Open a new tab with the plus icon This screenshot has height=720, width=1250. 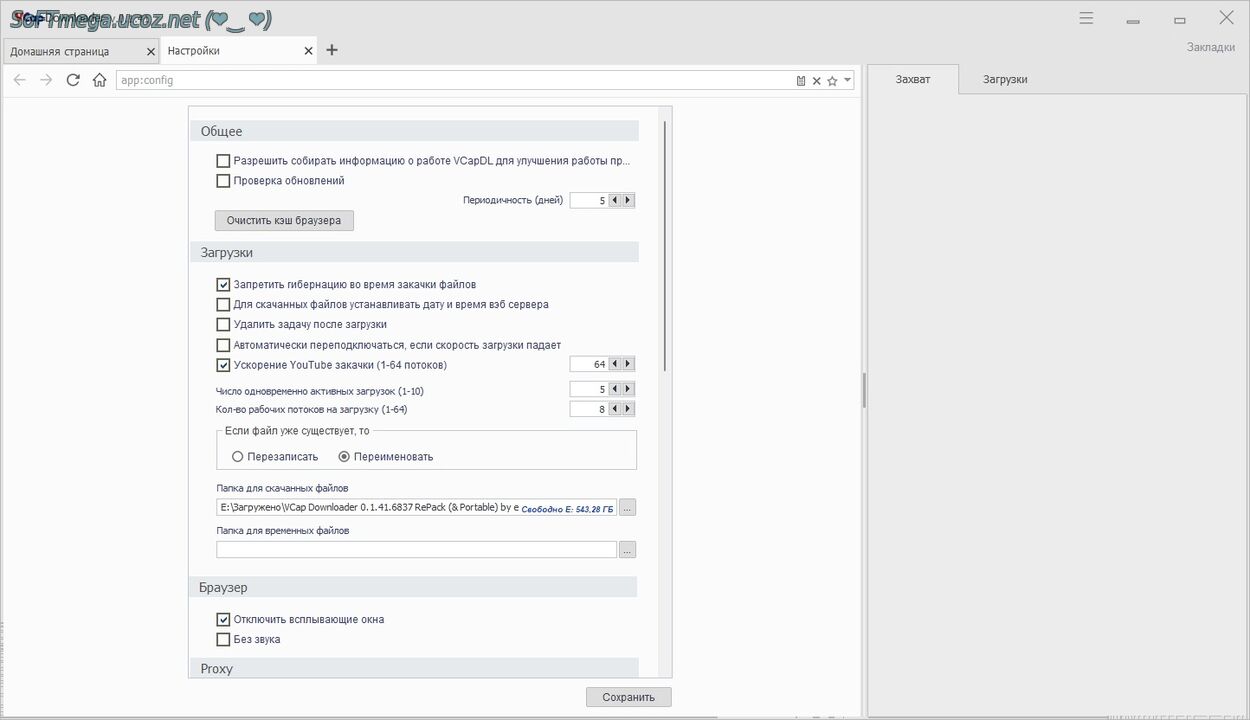pos(332,50)
